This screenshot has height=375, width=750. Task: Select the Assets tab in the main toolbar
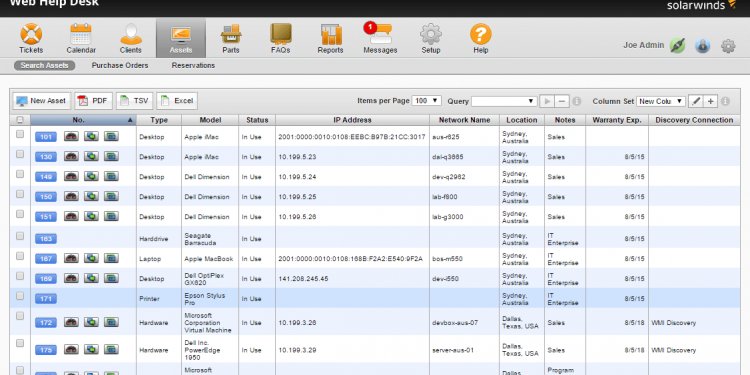point(181,38)
